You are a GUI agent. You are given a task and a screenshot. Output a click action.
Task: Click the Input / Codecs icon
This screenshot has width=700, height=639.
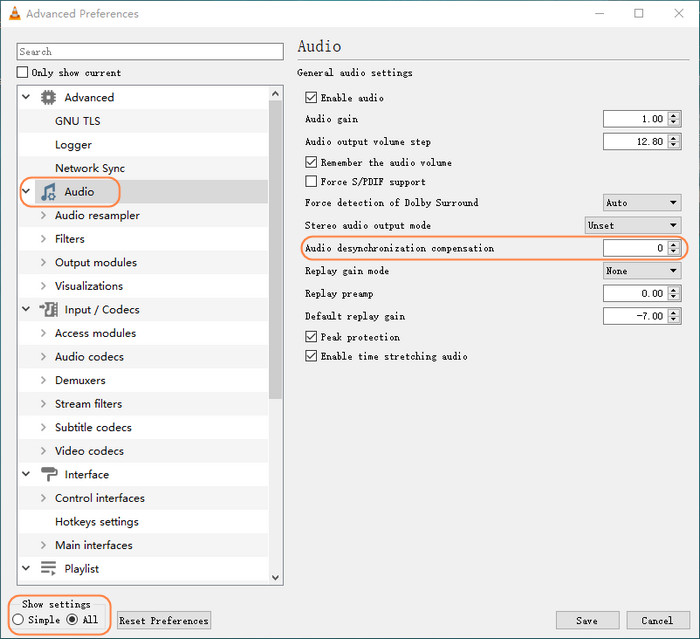tap(48, 309)
